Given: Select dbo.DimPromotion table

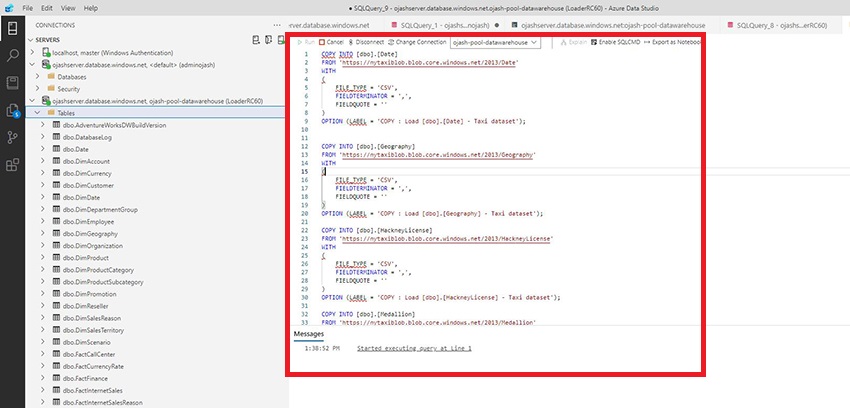Looking at the screenshot, I should [89, 294].
